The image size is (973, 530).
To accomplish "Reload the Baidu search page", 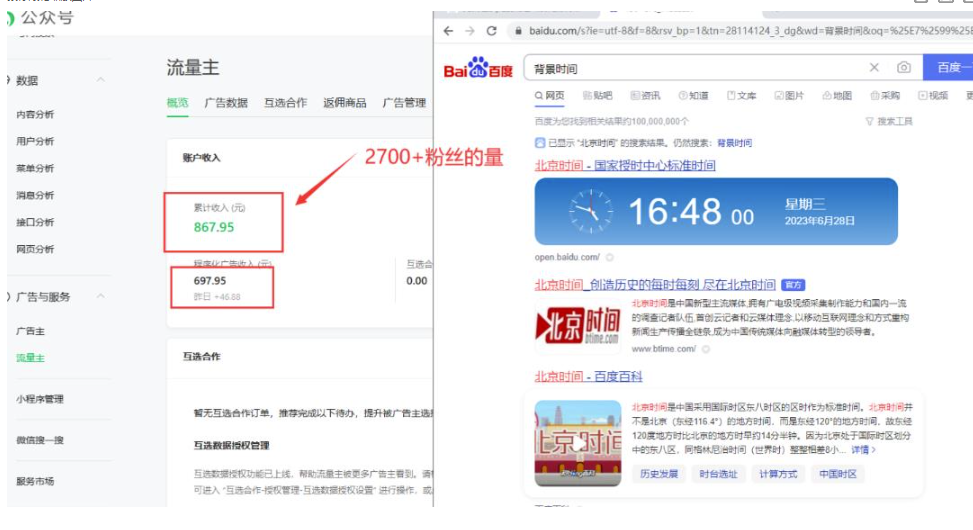I will [491, 30].
